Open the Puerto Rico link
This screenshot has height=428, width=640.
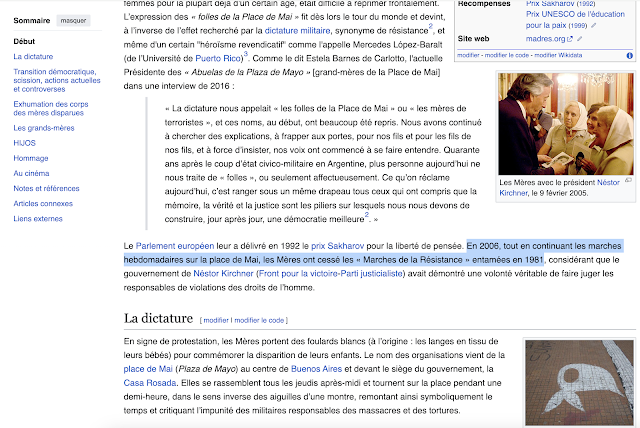pos(218,58)
